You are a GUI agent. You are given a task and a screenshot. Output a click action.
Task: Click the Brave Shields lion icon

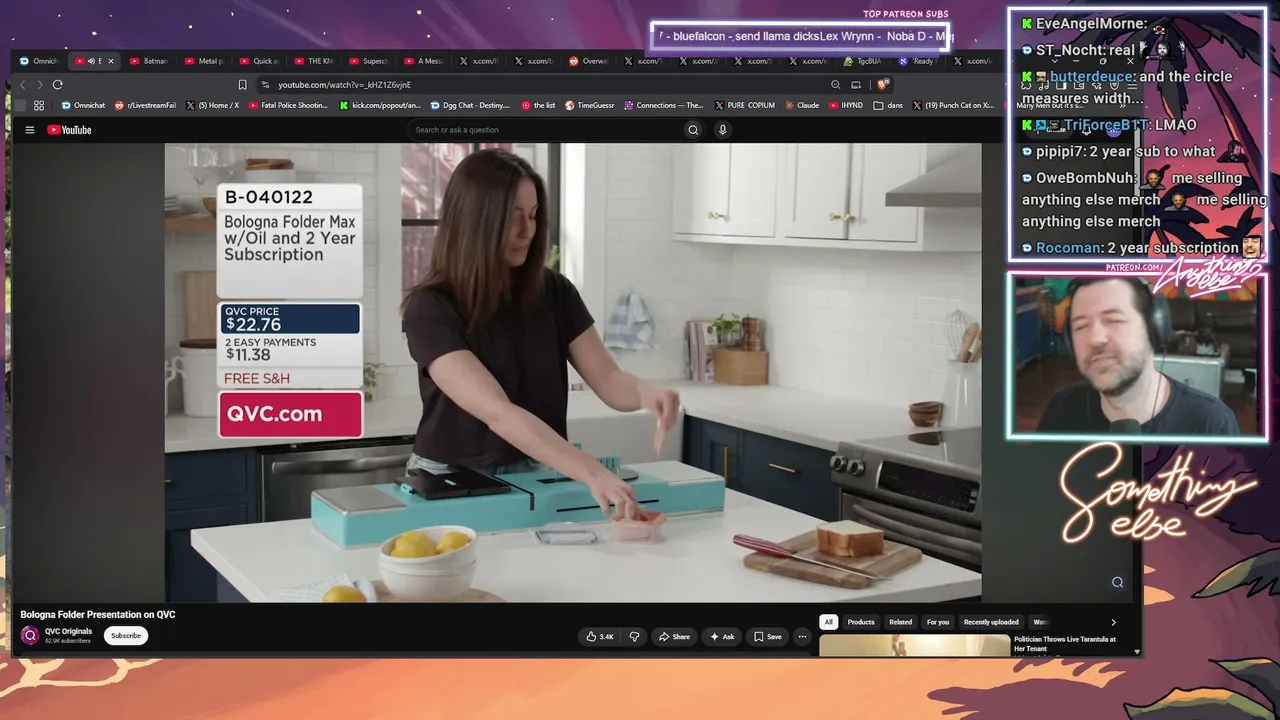tap(881, 85)
